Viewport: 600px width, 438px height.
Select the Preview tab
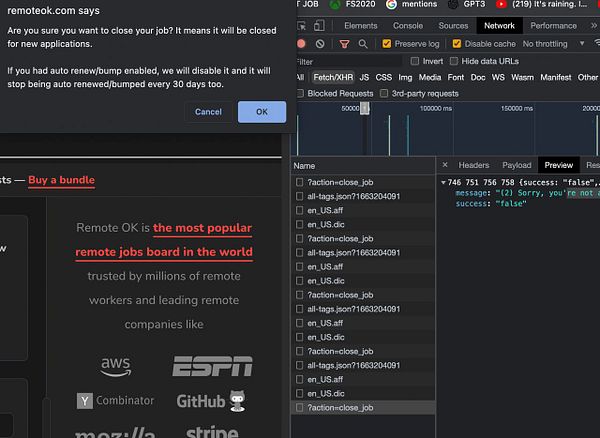pos(559,165)
